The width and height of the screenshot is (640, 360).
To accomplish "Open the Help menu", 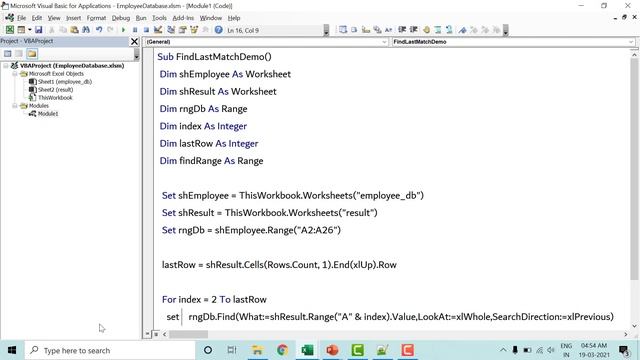I will click(x=234, y=18).
